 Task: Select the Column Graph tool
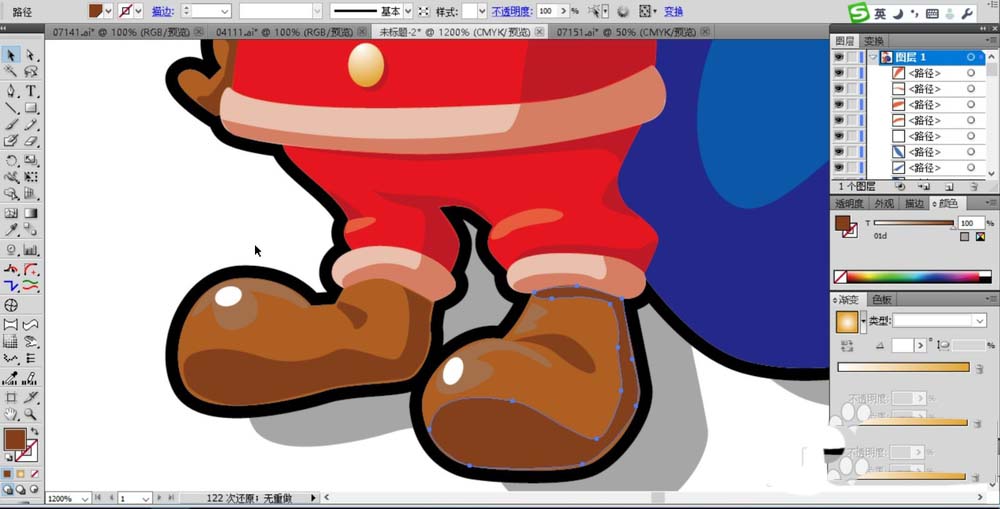pos(30,249)
